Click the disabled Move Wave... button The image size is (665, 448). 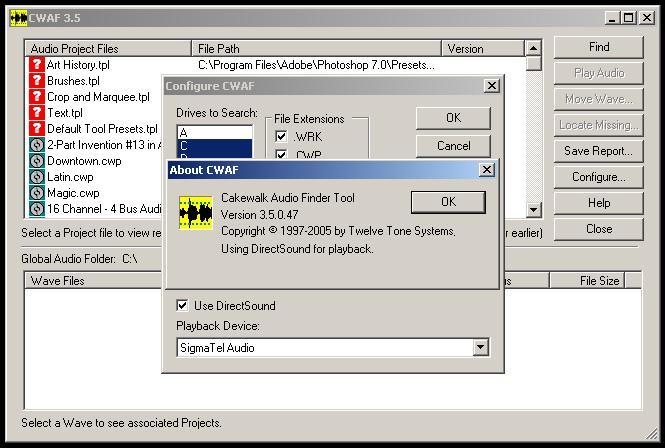click(x=599, y=99)
